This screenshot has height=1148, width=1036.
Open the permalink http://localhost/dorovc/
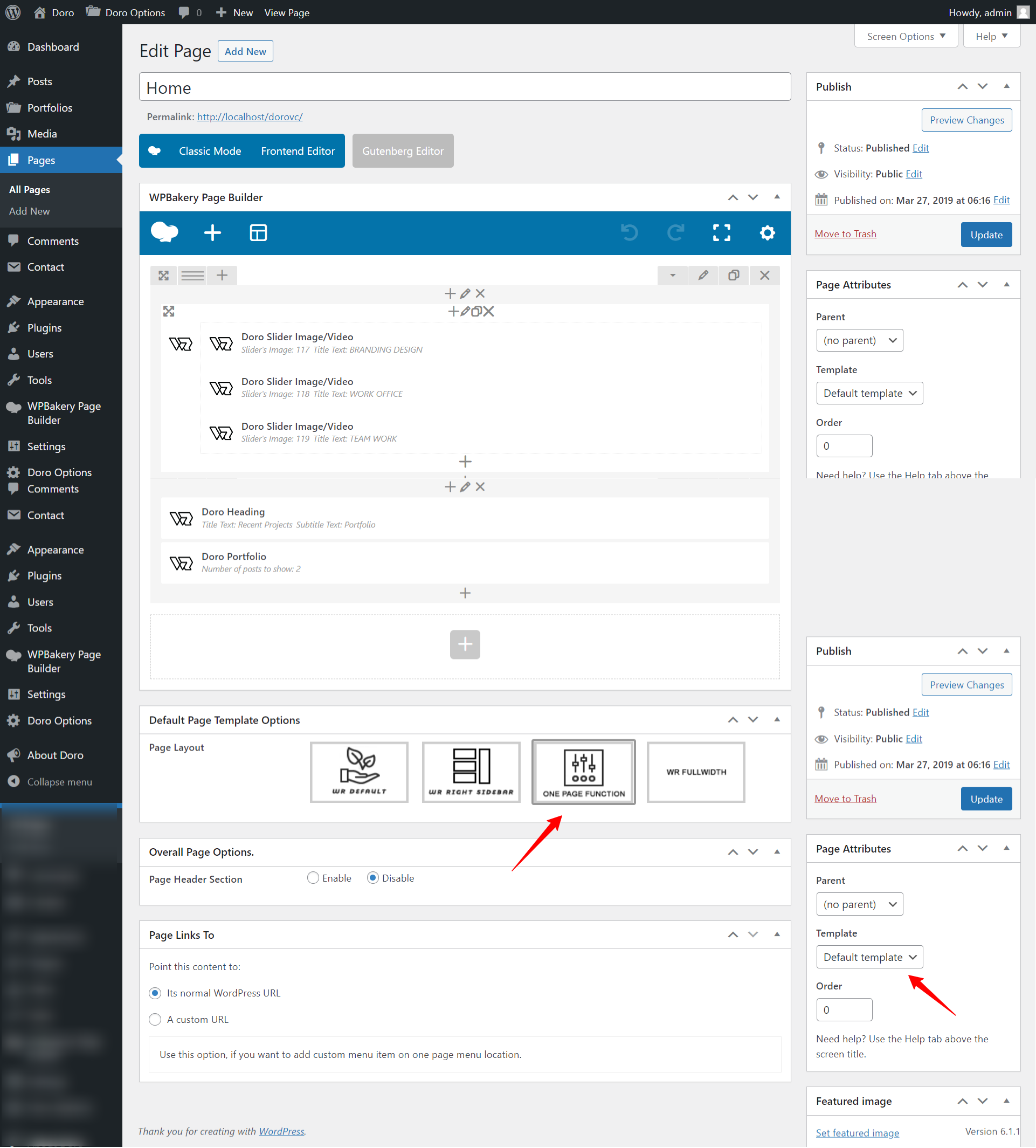tap(250, 116)
